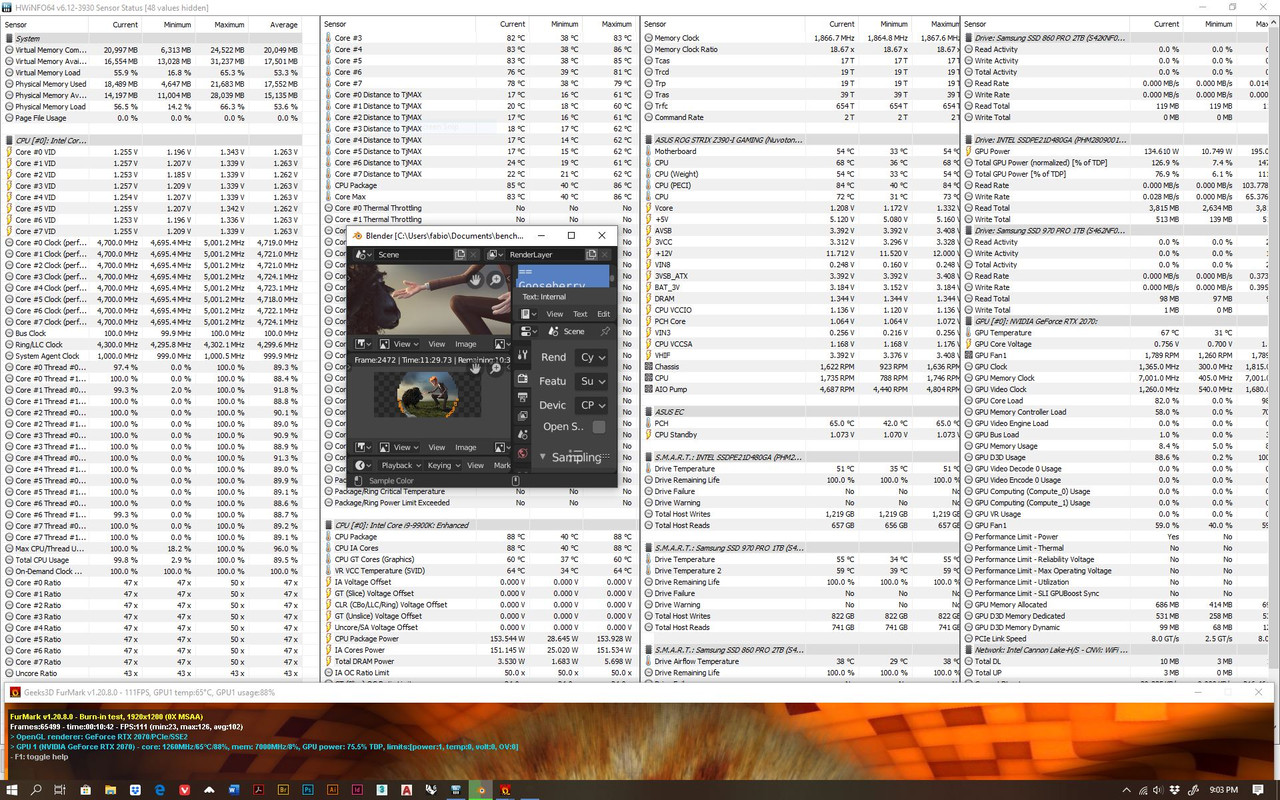Open Adobe Photoshop from the taskbar
The width and height of the screenshot is (1280, 800).
307,789
